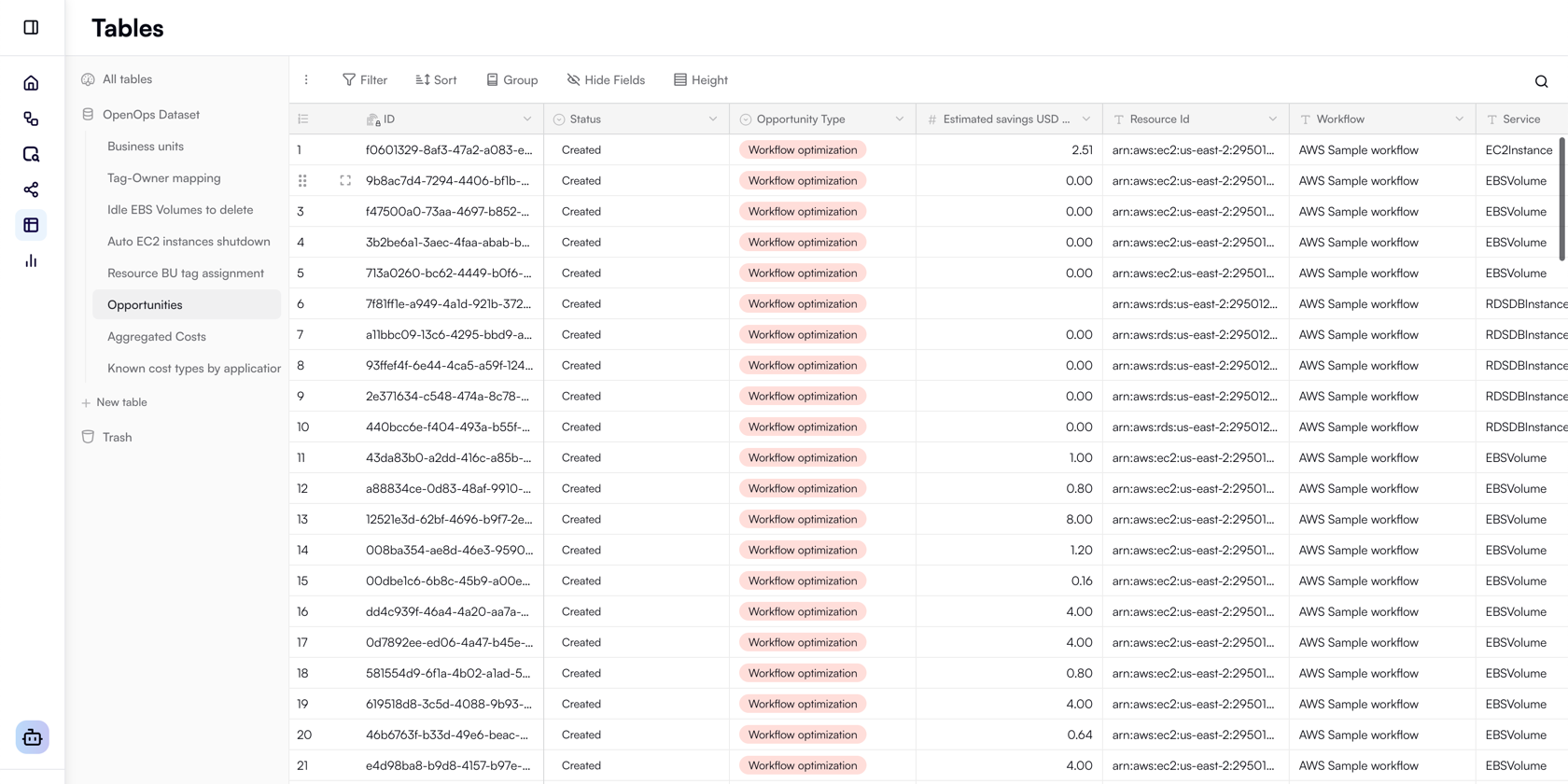Image resolution: width=1568 pixels, height=784 pixels.
Task: Open the Runs search icon in left rail
Action: click(x=31, y=154)
